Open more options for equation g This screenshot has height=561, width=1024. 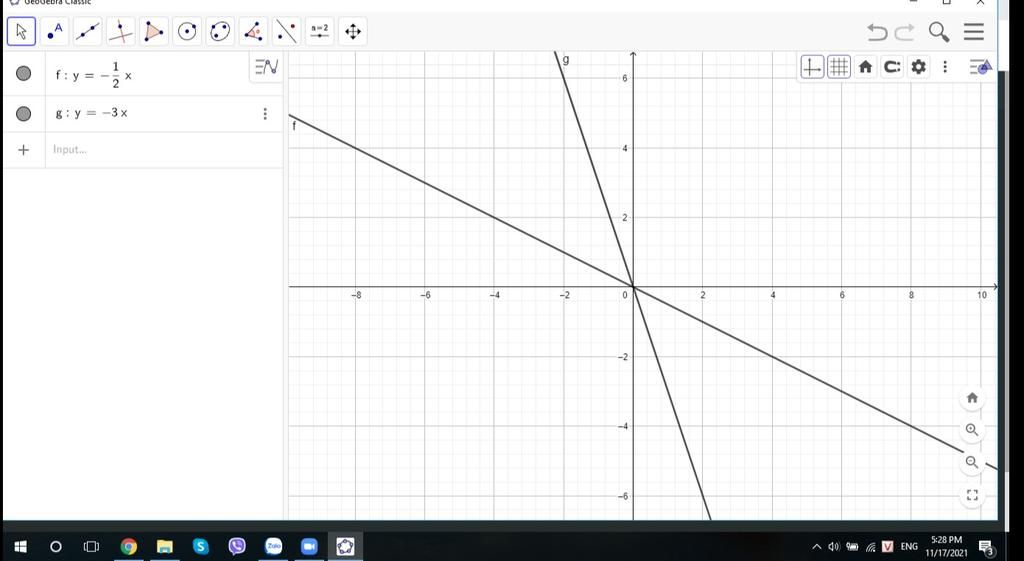pos(264,114)
